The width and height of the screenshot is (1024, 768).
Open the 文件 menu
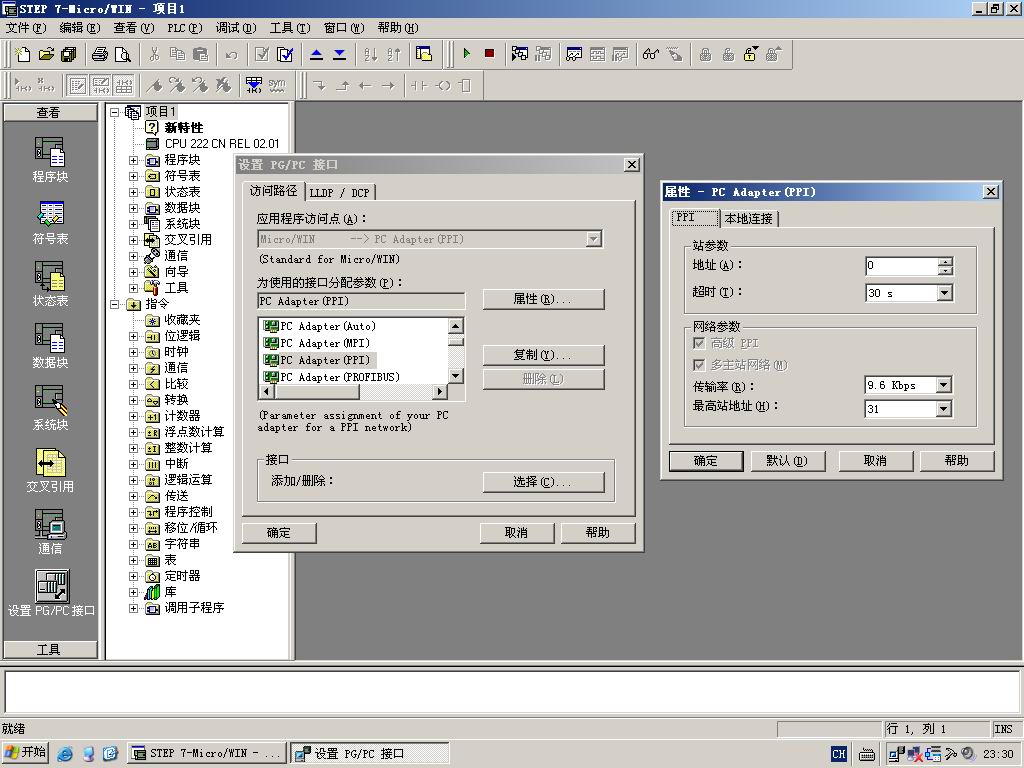click(25, 27)
